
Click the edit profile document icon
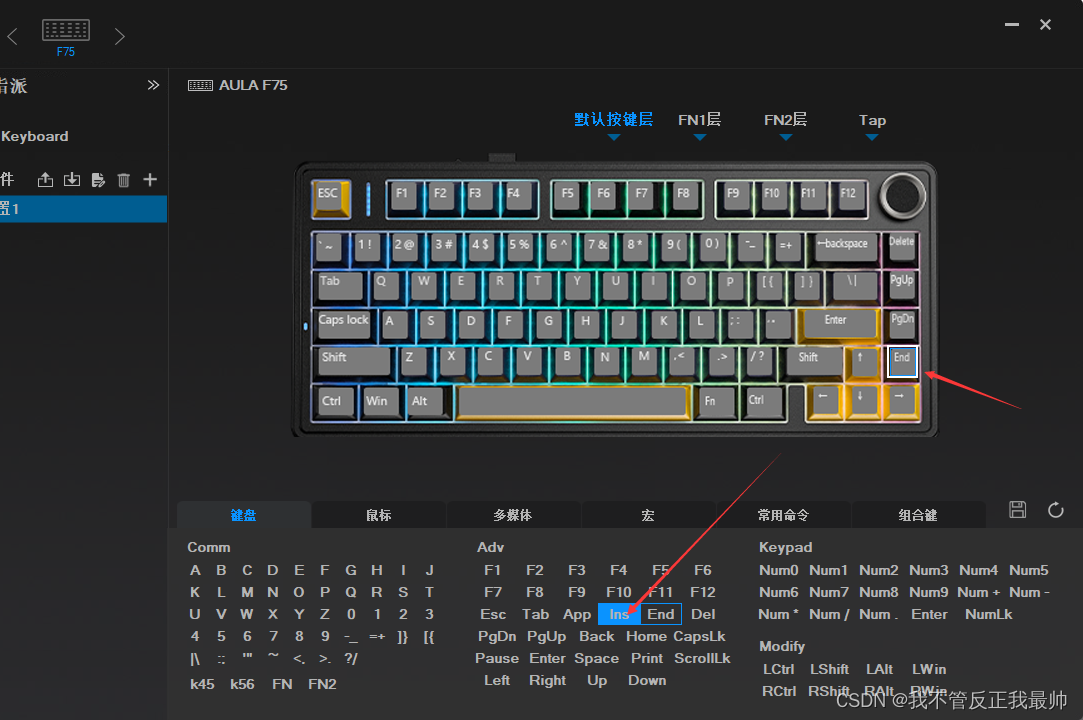coord(98,180)
